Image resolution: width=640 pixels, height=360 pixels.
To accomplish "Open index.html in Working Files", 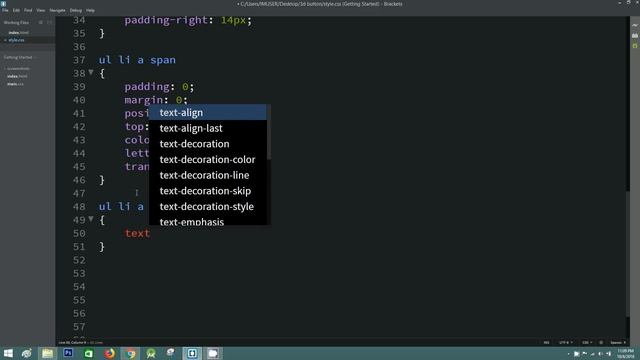I will [x=19, y=32].
